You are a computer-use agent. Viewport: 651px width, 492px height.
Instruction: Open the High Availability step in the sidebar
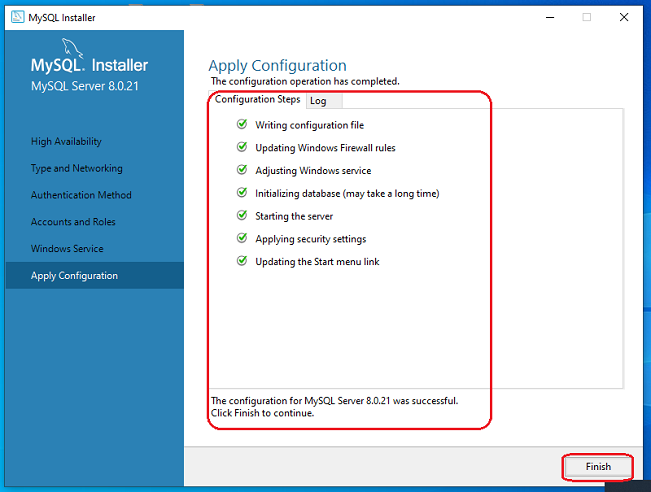tap(66, 142)
